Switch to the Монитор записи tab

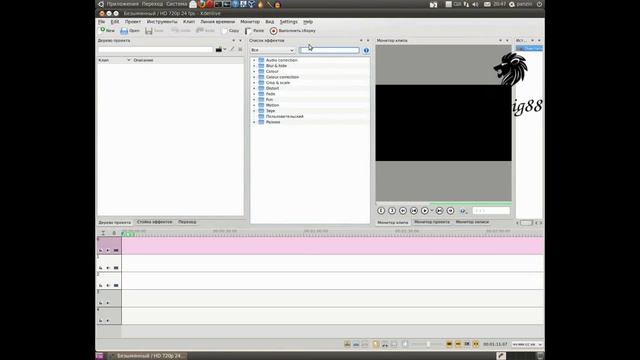472,222
